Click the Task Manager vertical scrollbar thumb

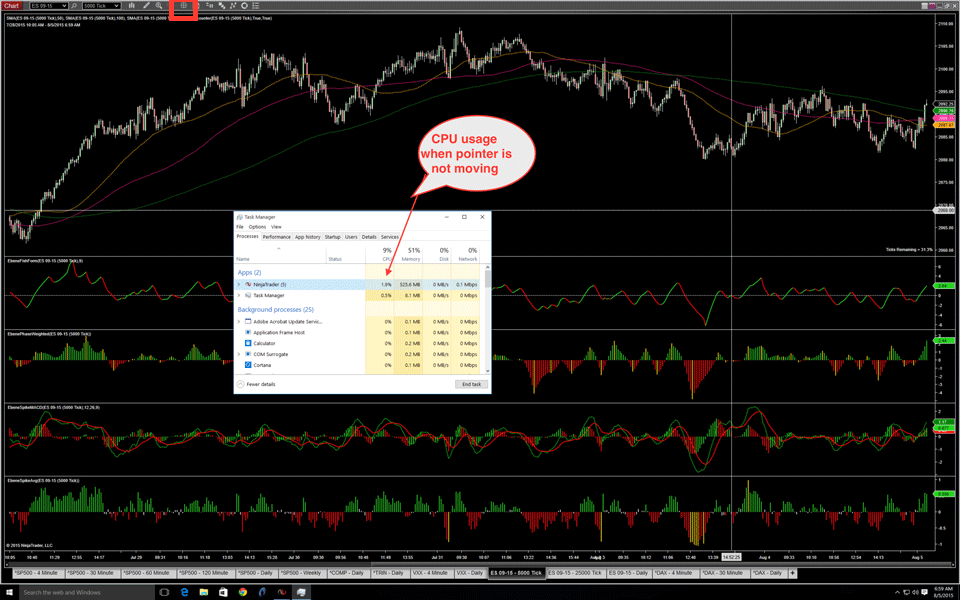tap(487, 279)
